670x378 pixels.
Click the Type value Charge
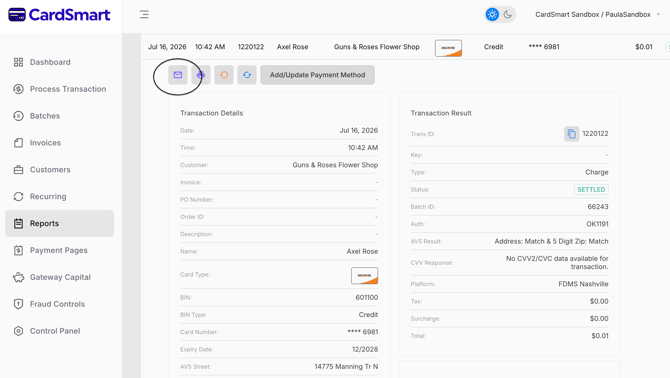click(x=597, y=172)
